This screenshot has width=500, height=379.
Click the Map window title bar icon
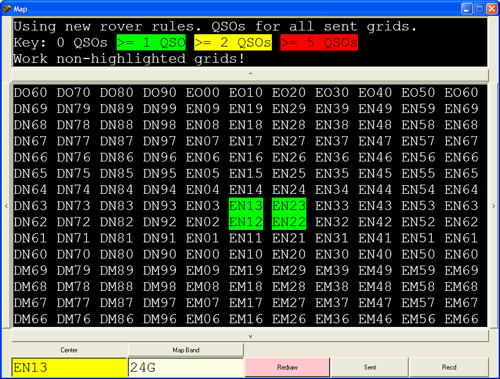[7, 8]
